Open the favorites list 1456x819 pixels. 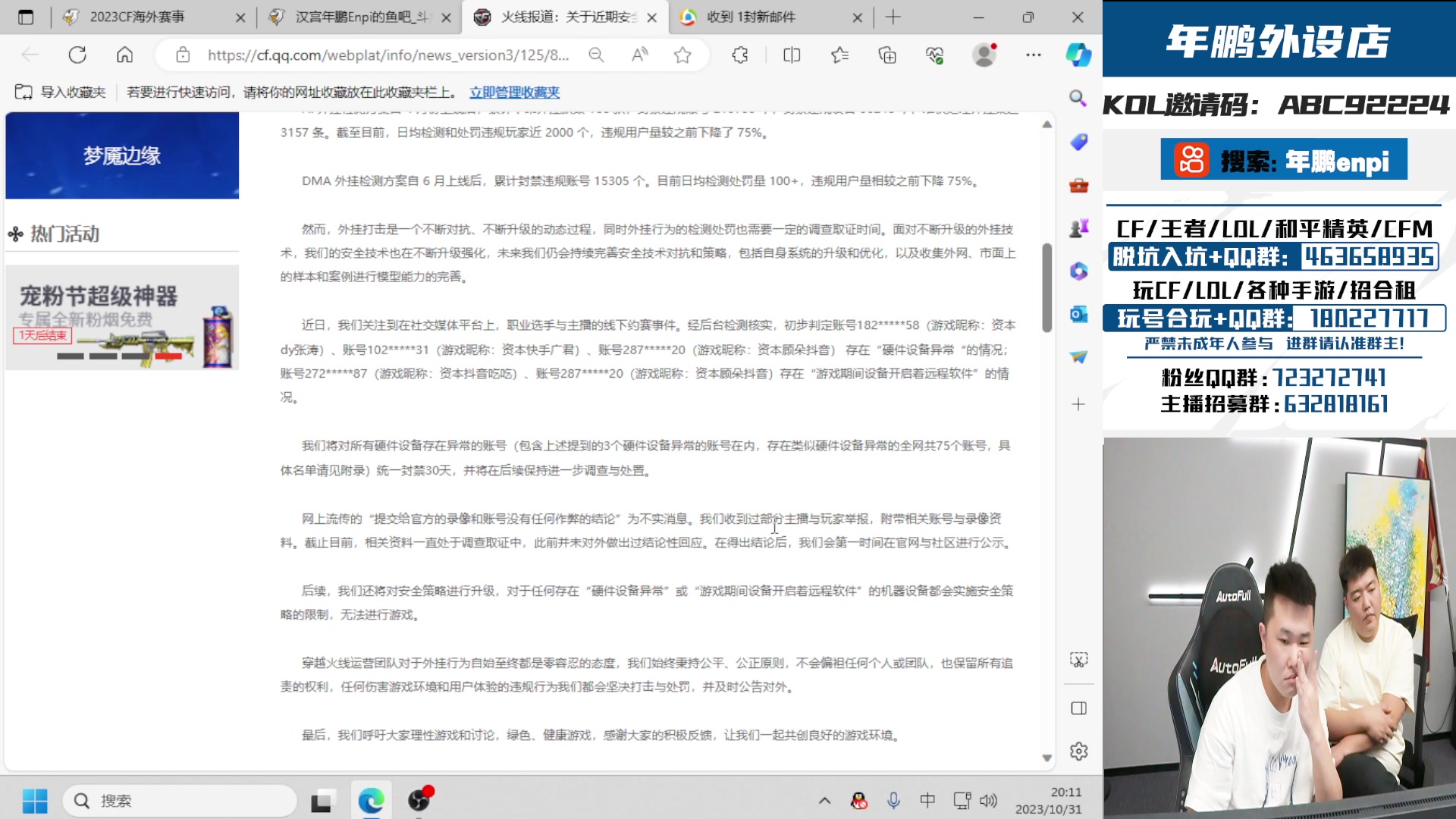coord(839,55)
